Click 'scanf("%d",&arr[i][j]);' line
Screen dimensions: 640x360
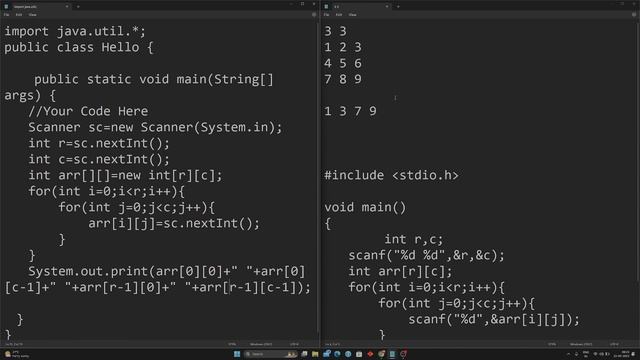click(494, 319)
